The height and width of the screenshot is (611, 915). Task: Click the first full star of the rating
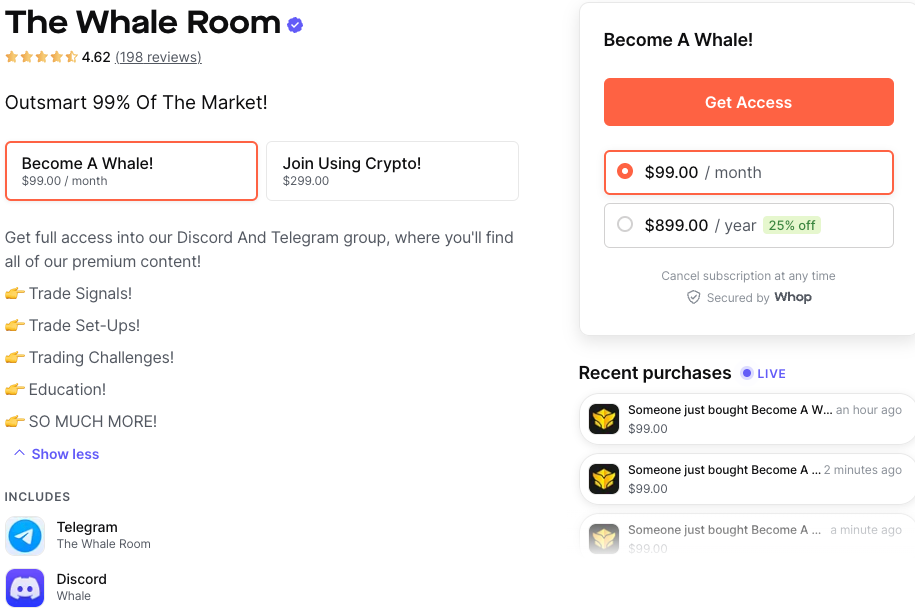coord(11,57)
